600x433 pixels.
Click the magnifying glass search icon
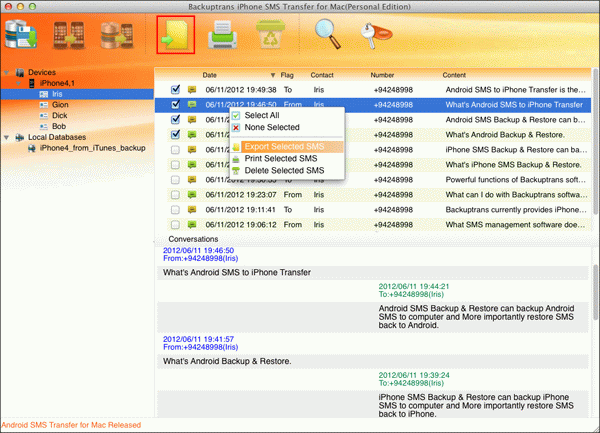point(328,34)
